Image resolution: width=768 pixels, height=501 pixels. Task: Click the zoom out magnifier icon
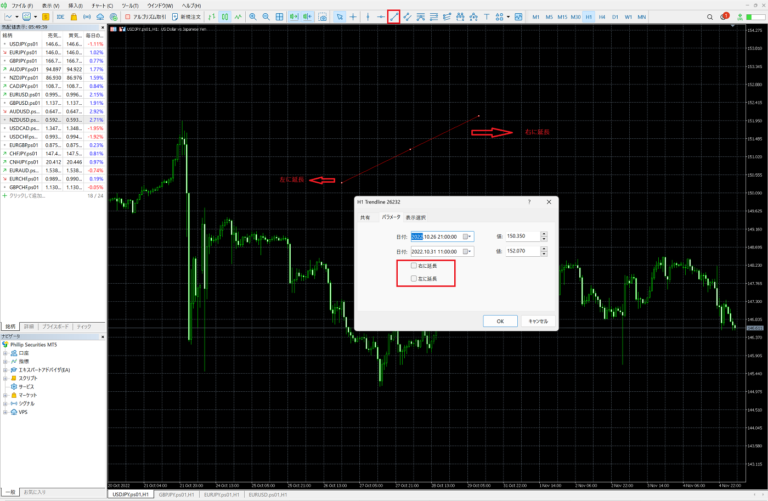click(265, 17)
